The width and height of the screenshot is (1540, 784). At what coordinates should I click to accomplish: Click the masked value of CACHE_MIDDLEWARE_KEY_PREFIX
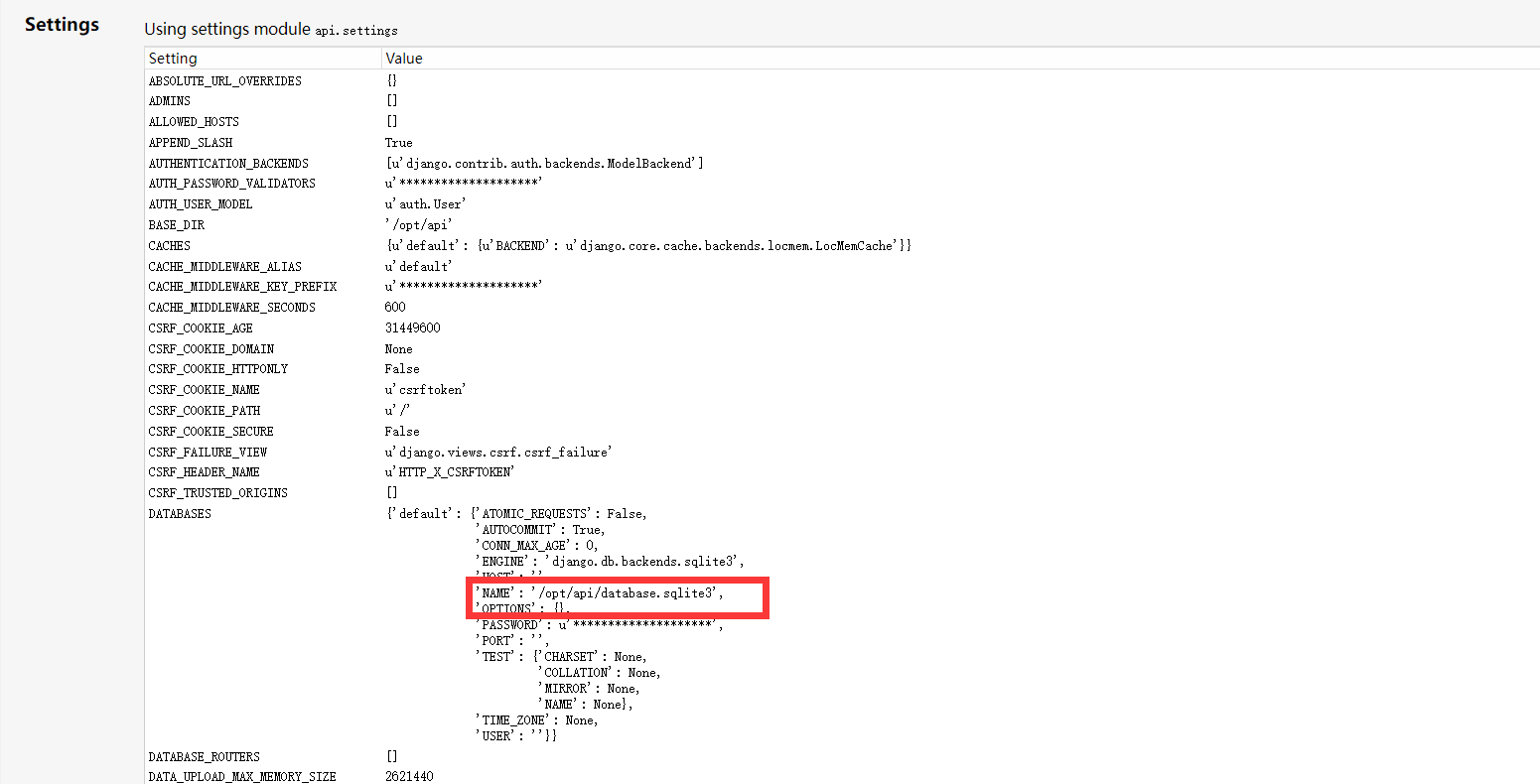coord(464,287)
